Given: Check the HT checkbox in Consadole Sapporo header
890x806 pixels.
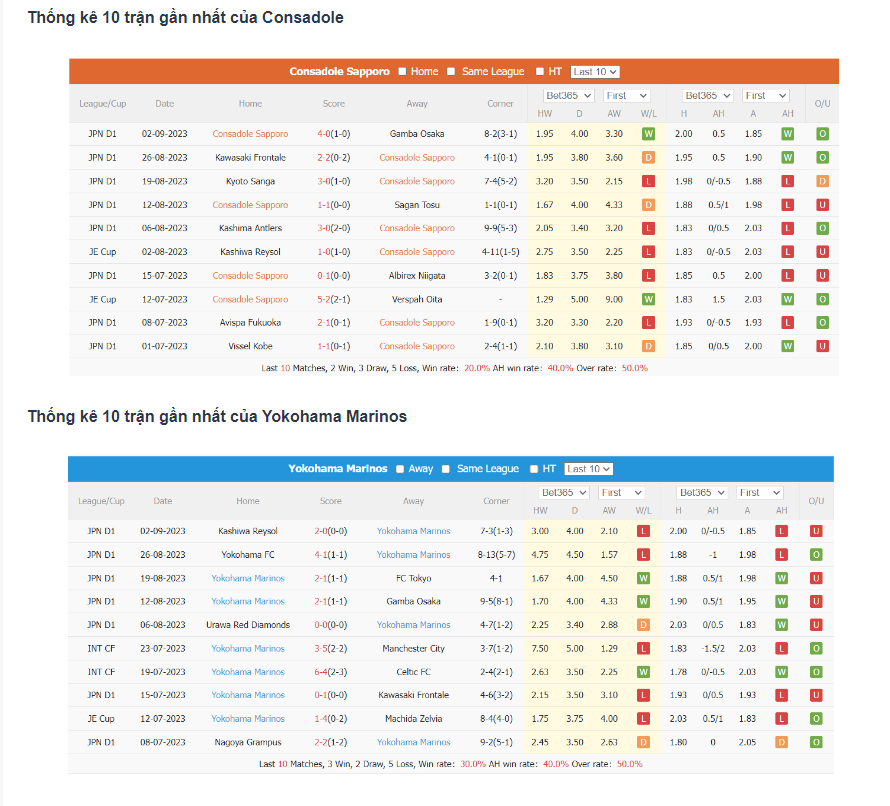Looking at the screenshot, I should pos(540,72).
